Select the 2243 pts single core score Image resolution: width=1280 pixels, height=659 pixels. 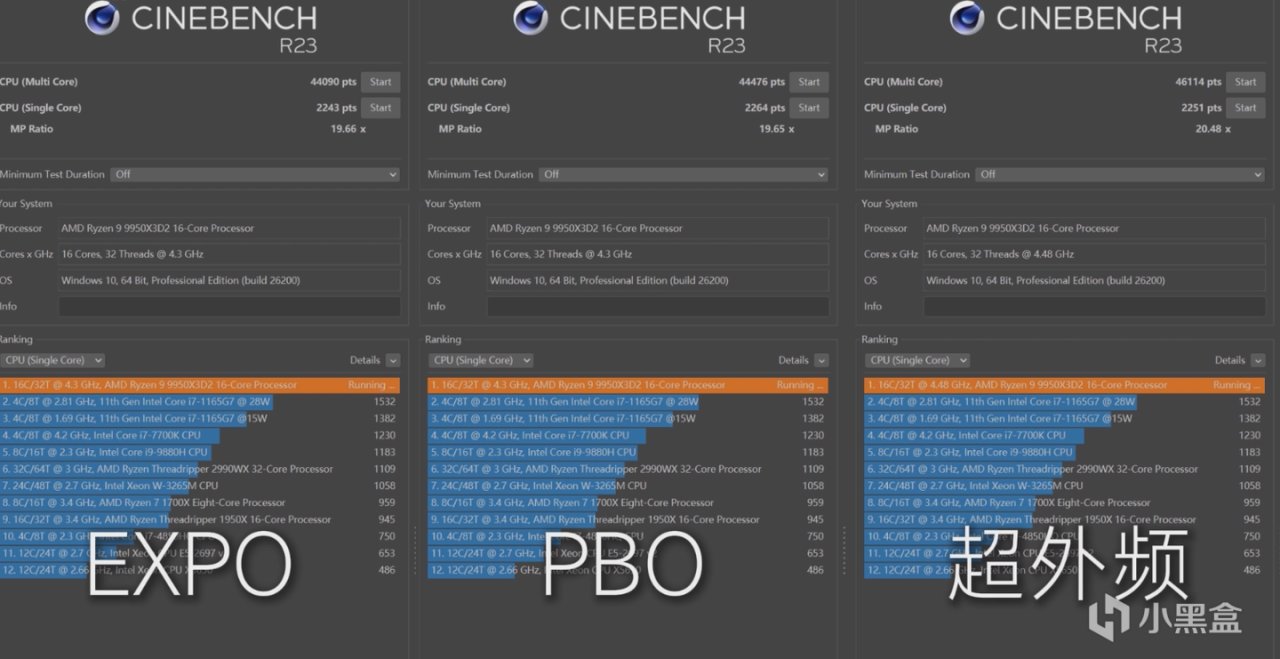(337, 108)
